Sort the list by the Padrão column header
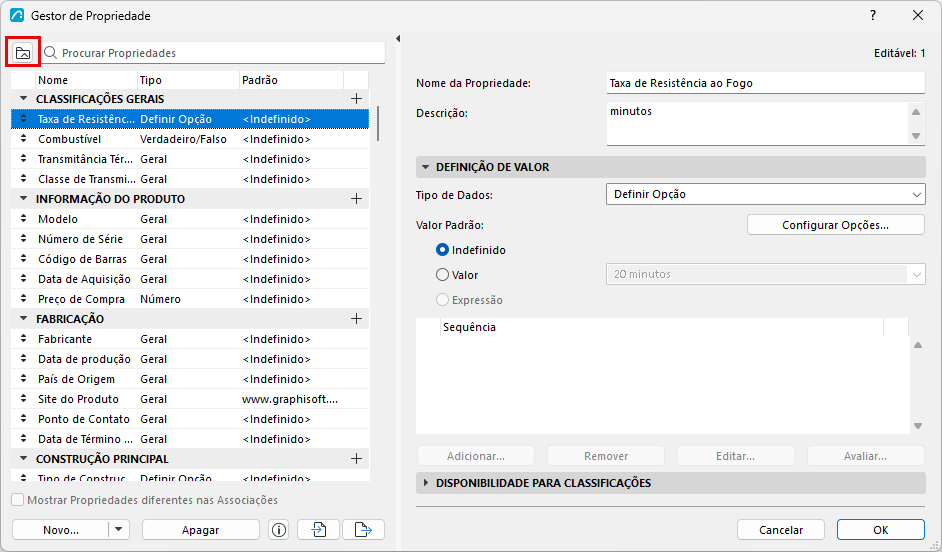 tap(291, 80)
